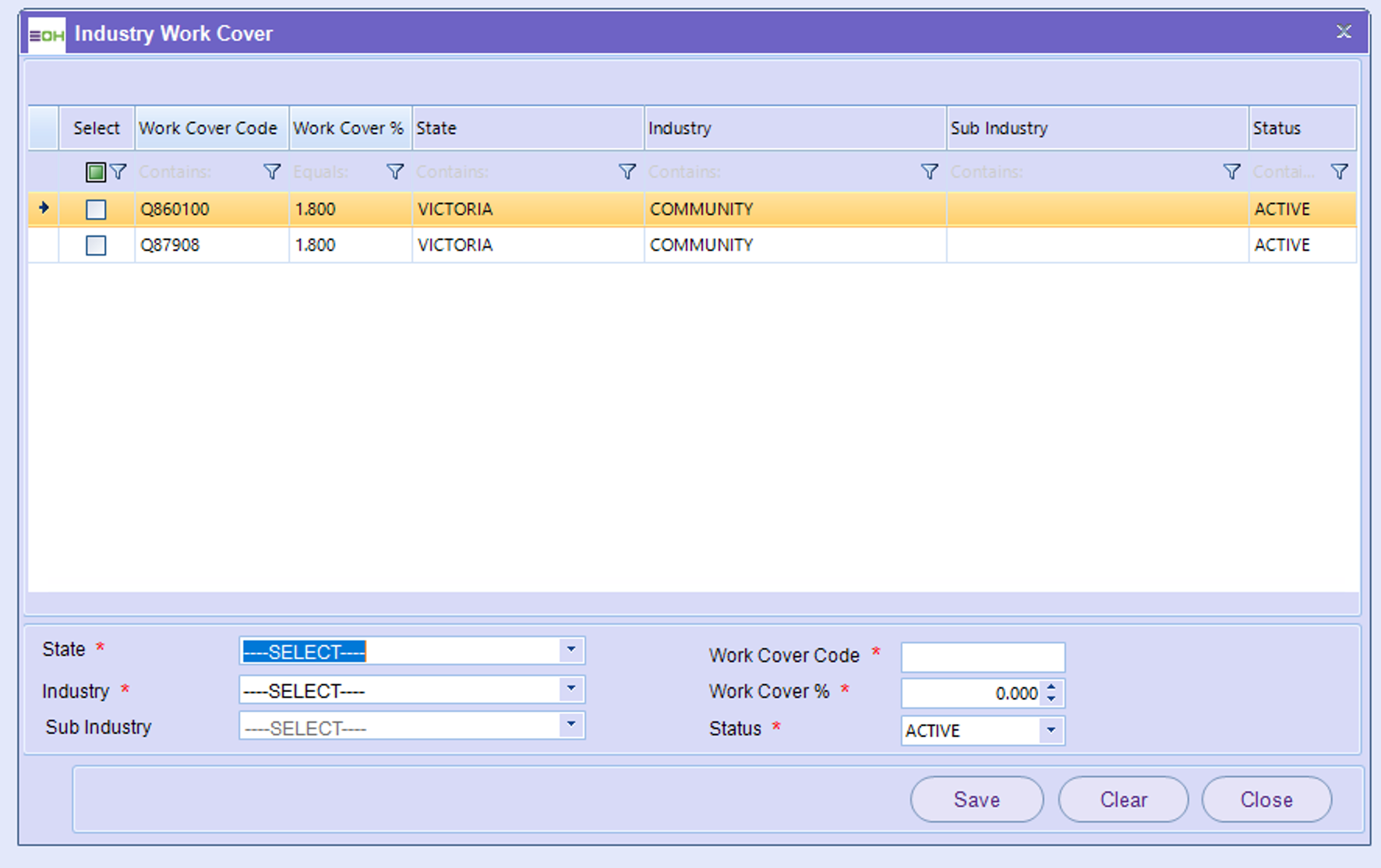Click the Select column filter funnel icon

pos(118,171)
